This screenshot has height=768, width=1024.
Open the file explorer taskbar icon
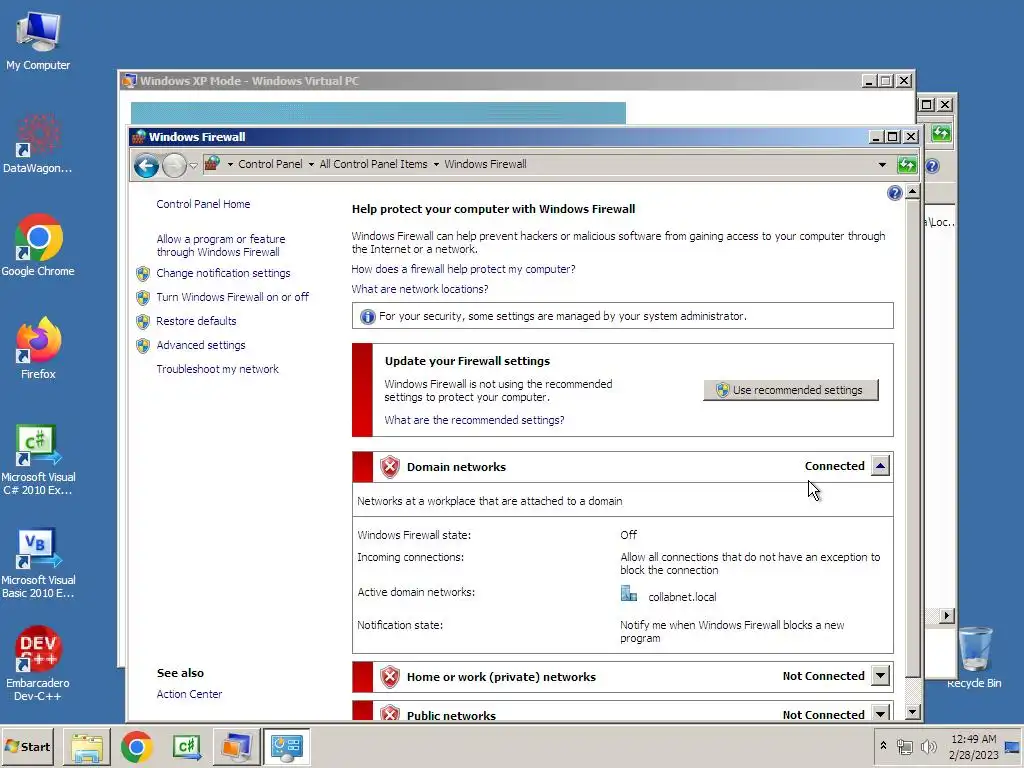(87, 747)
